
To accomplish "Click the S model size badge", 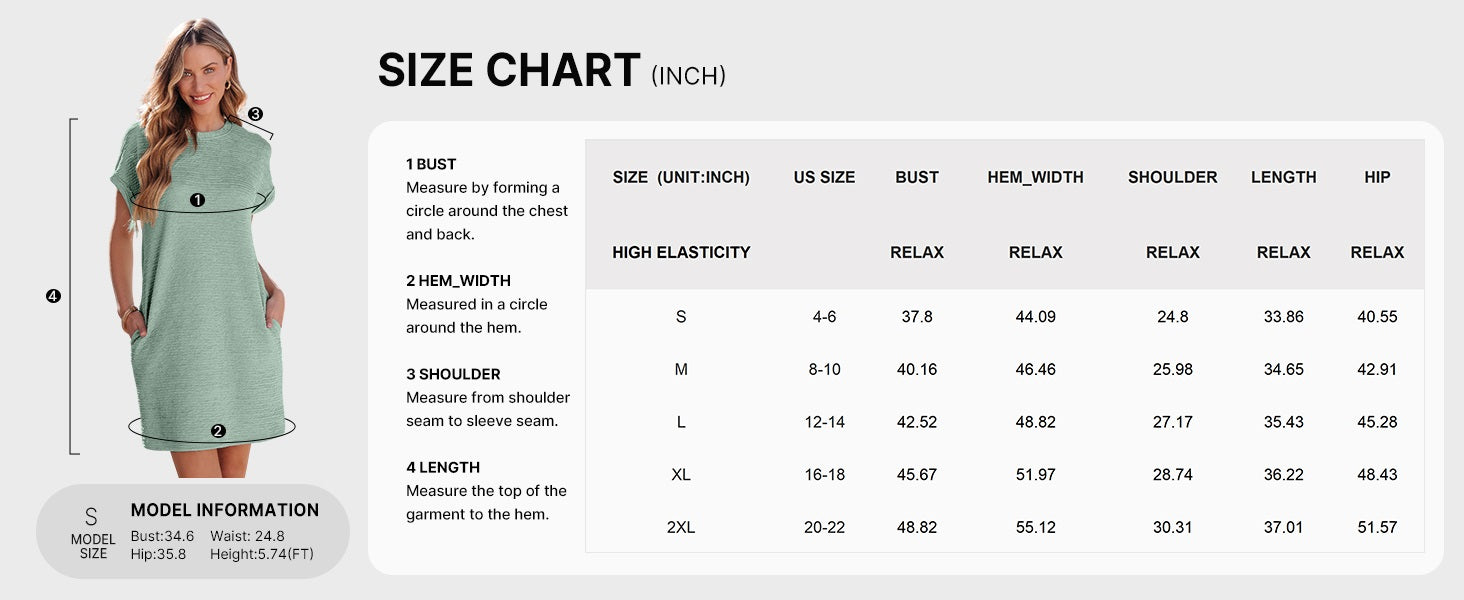I will [x=91, y=530].
